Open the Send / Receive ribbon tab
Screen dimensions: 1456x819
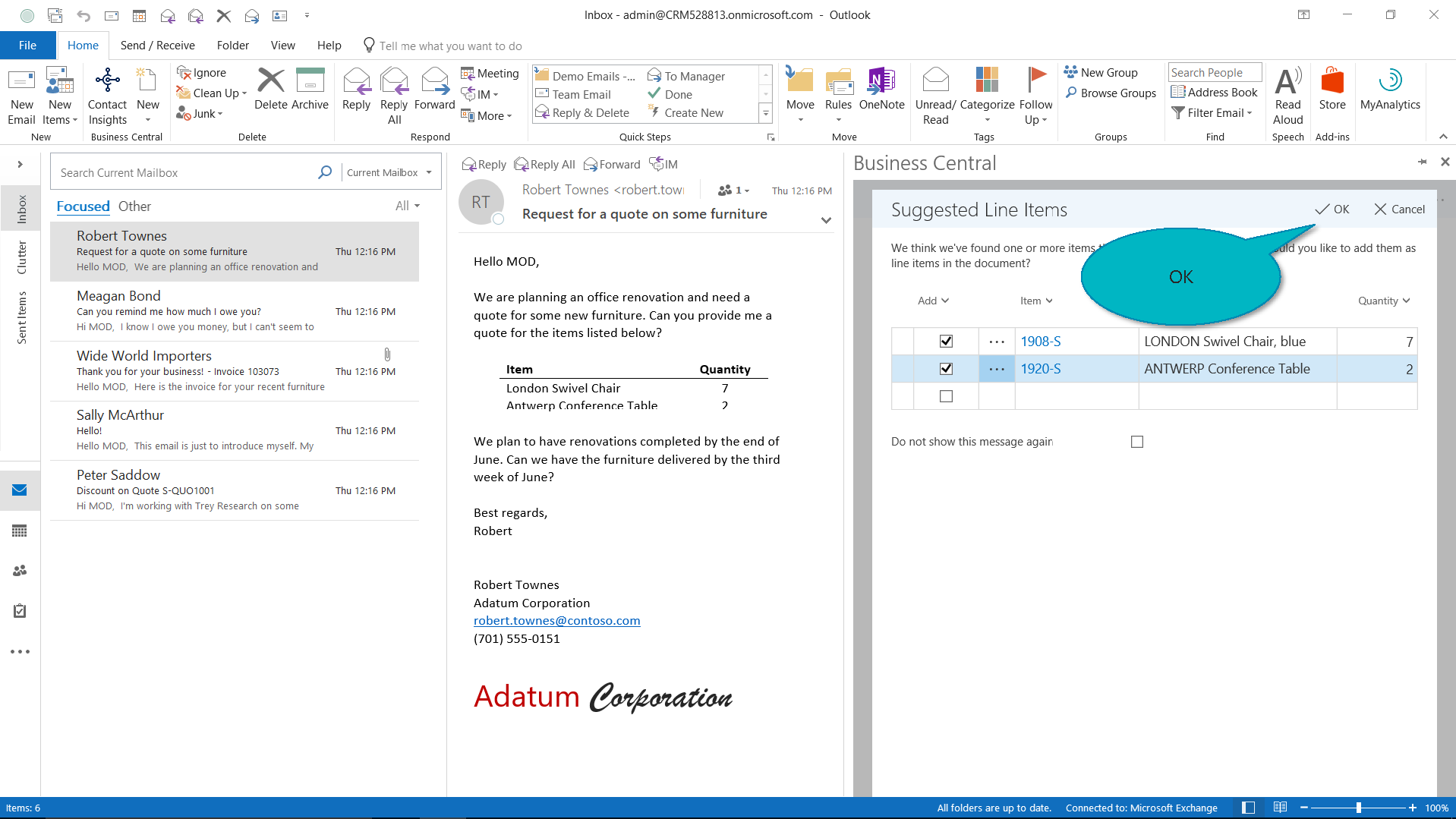[x=157, y=46]
